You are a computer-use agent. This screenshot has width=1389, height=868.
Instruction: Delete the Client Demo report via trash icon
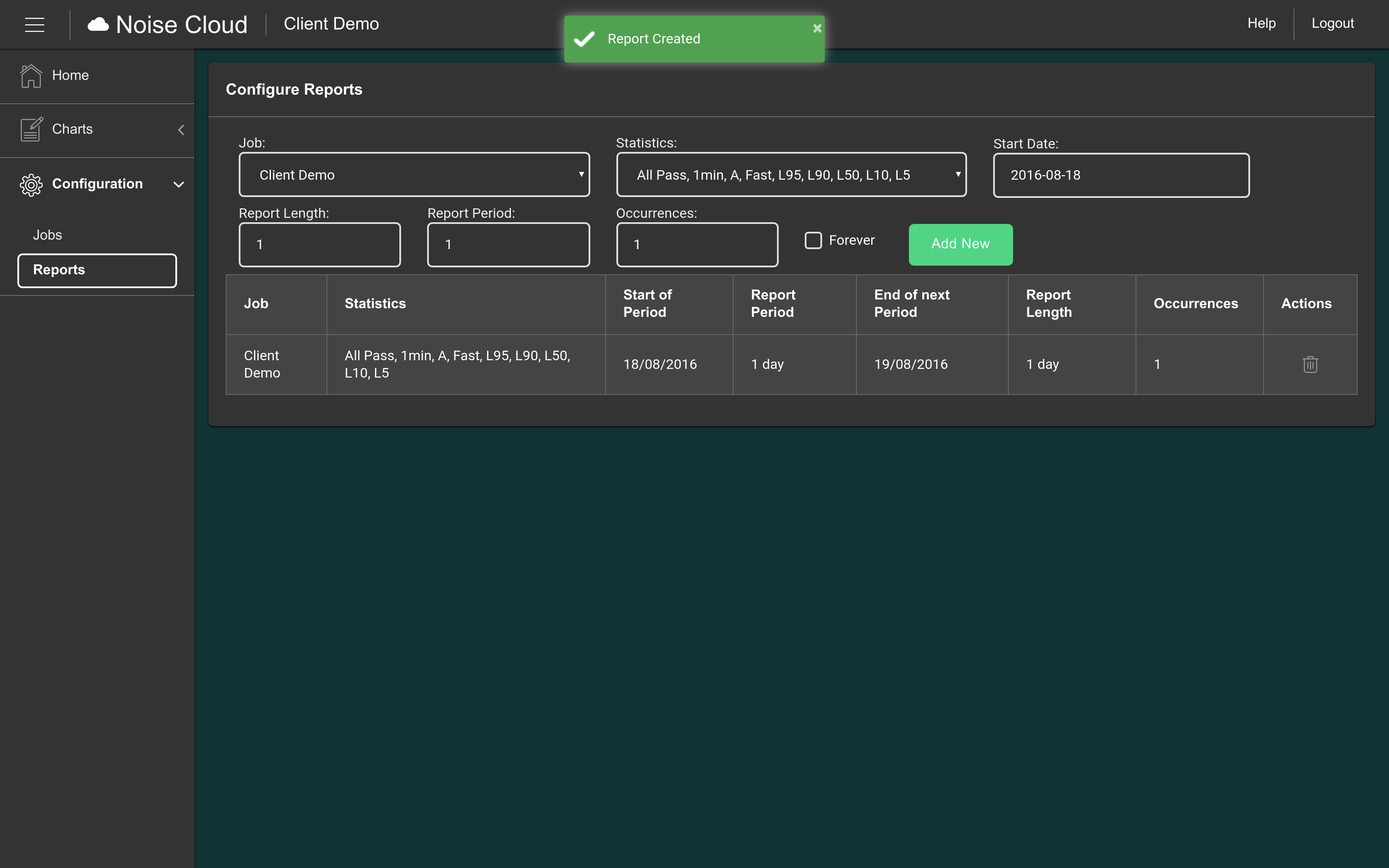click(x=1310, y=365)
